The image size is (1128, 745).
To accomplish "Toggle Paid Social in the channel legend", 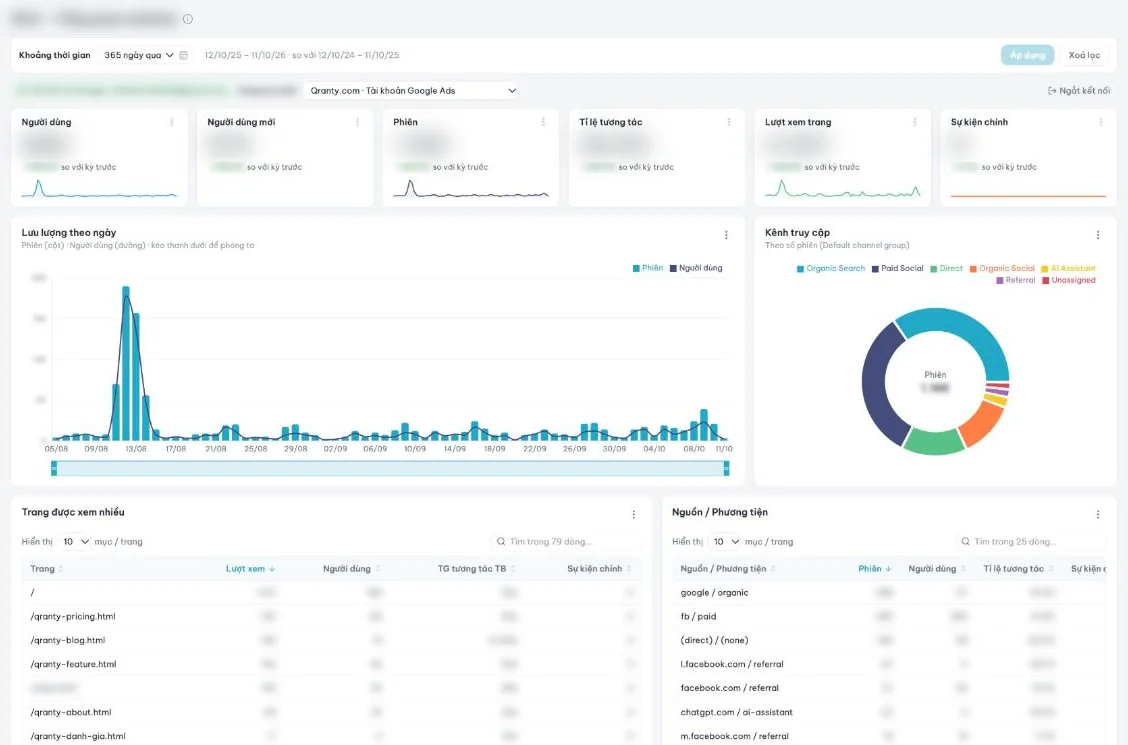I will click(x=897, y=268).
